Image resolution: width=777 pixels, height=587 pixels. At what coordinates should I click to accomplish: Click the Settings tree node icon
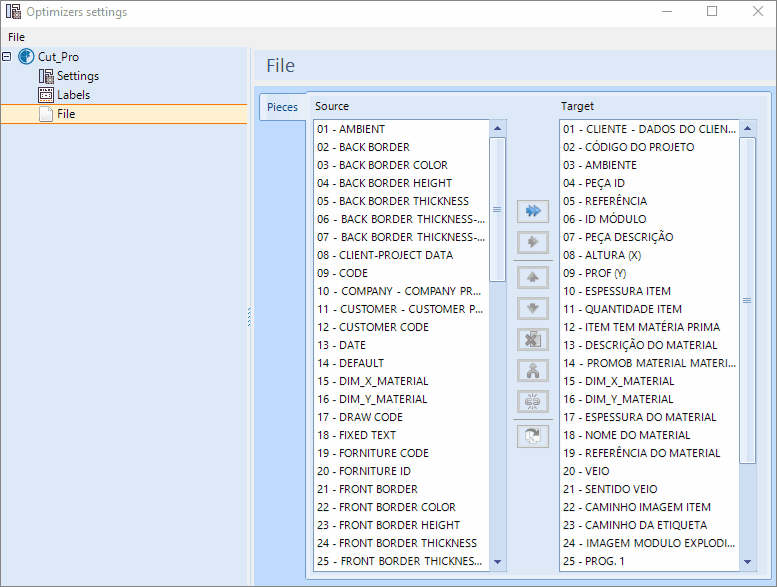click(x=46, y=76)
